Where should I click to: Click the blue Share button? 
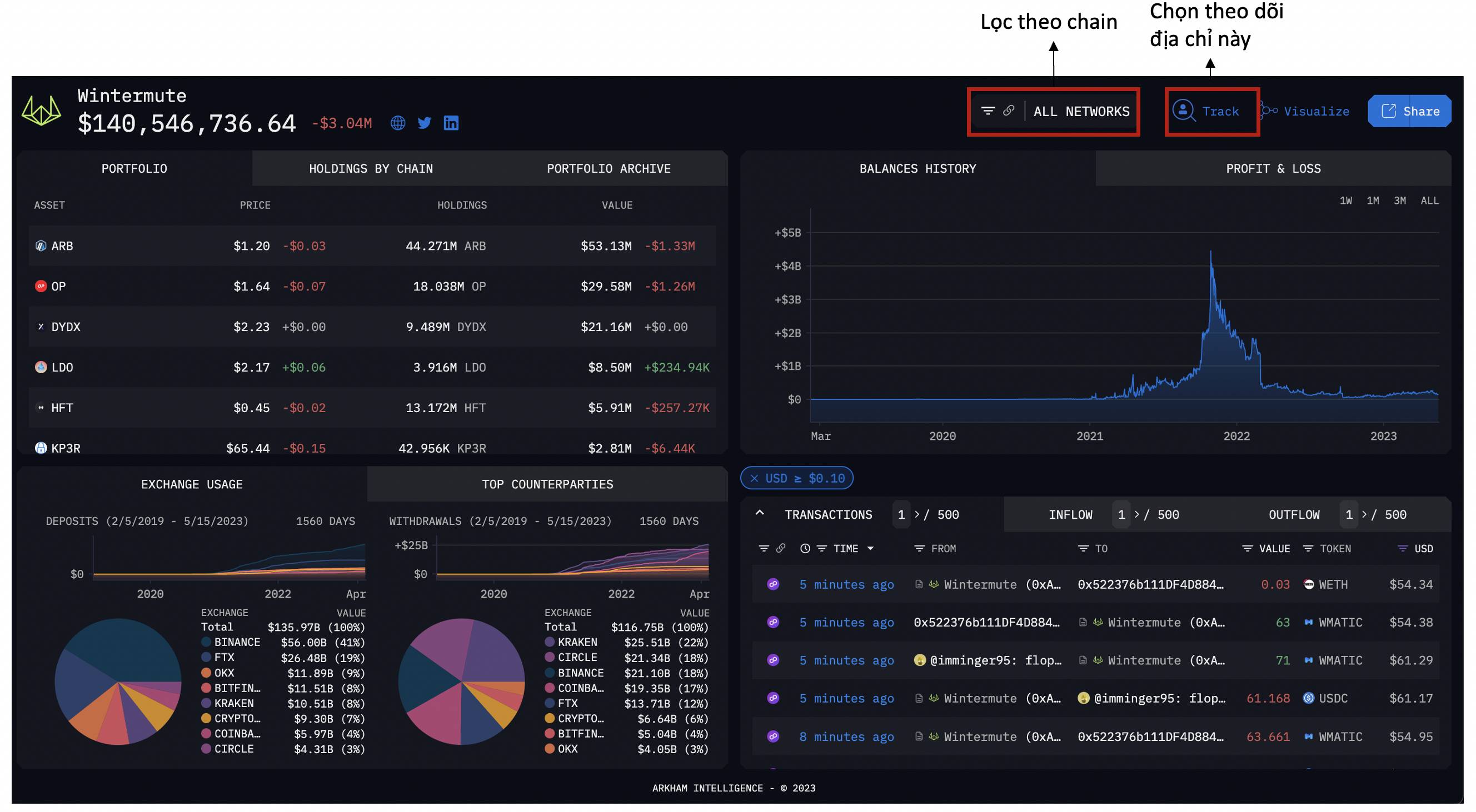1409,111
